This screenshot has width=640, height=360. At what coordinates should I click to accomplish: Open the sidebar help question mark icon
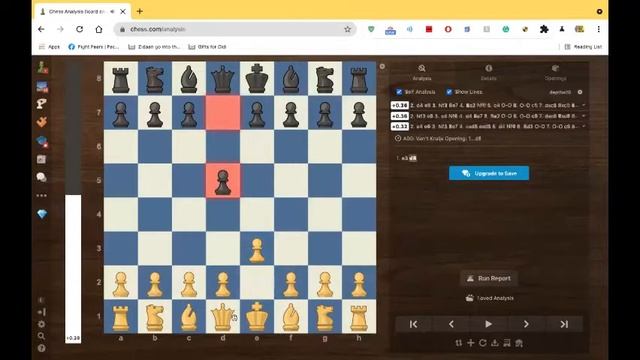click(x=42, y=348)
